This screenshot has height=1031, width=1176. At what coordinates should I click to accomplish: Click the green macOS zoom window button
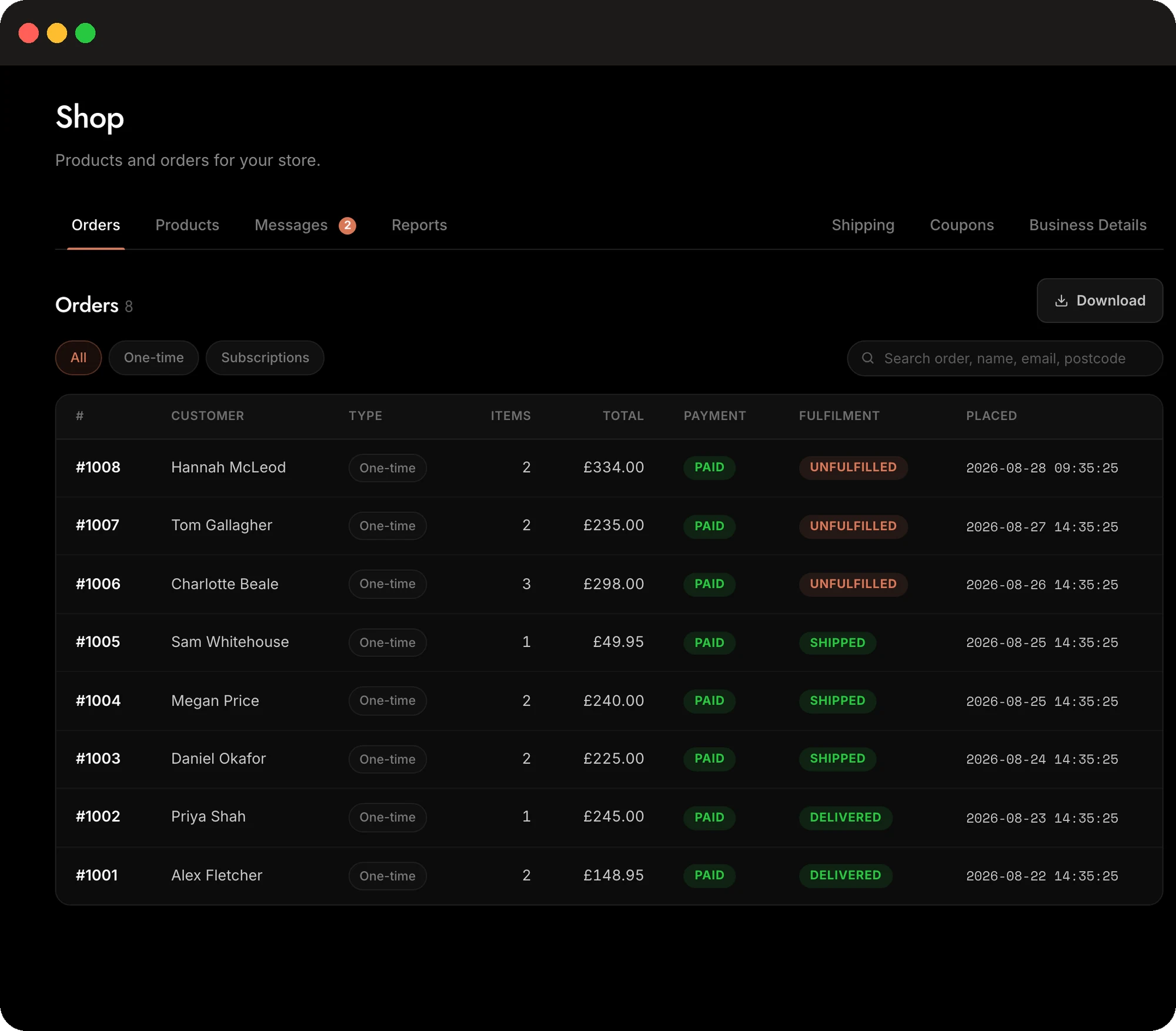point(85,33)
